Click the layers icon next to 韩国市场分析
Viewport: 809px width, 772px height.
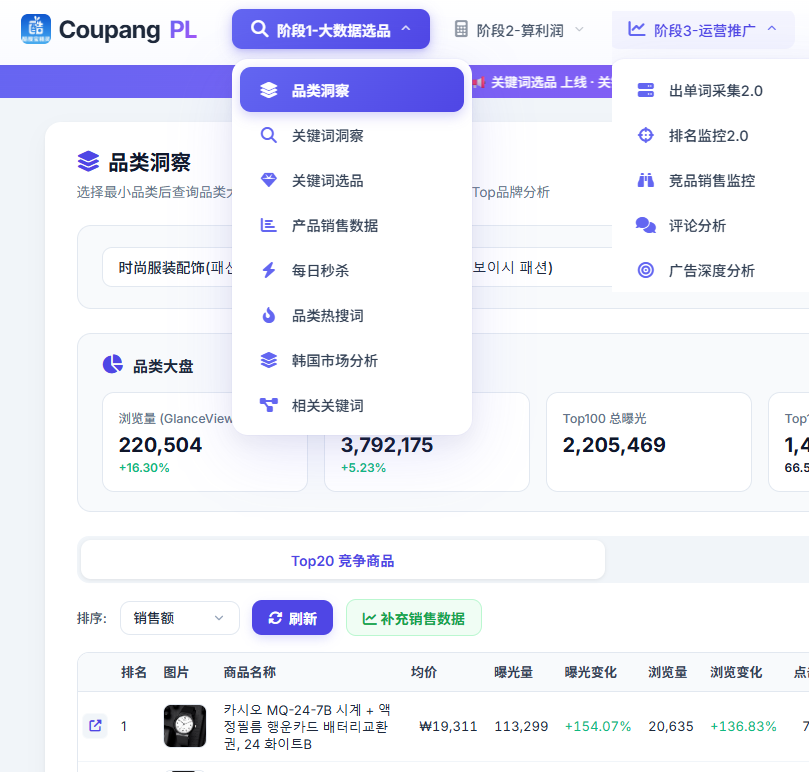pos(269,360)
